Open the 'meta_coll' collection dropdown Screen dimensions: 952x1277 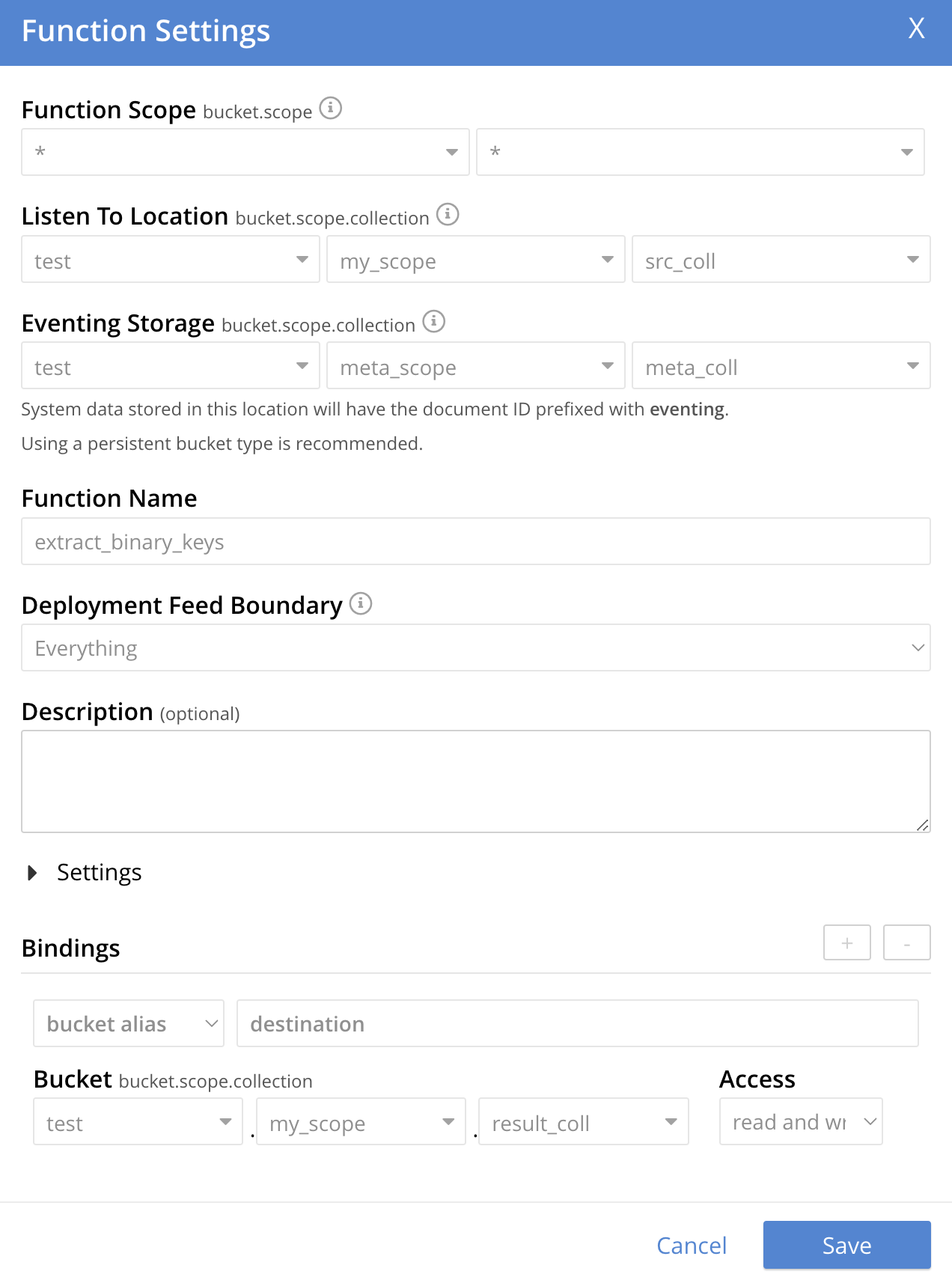(x=781, y=365)
